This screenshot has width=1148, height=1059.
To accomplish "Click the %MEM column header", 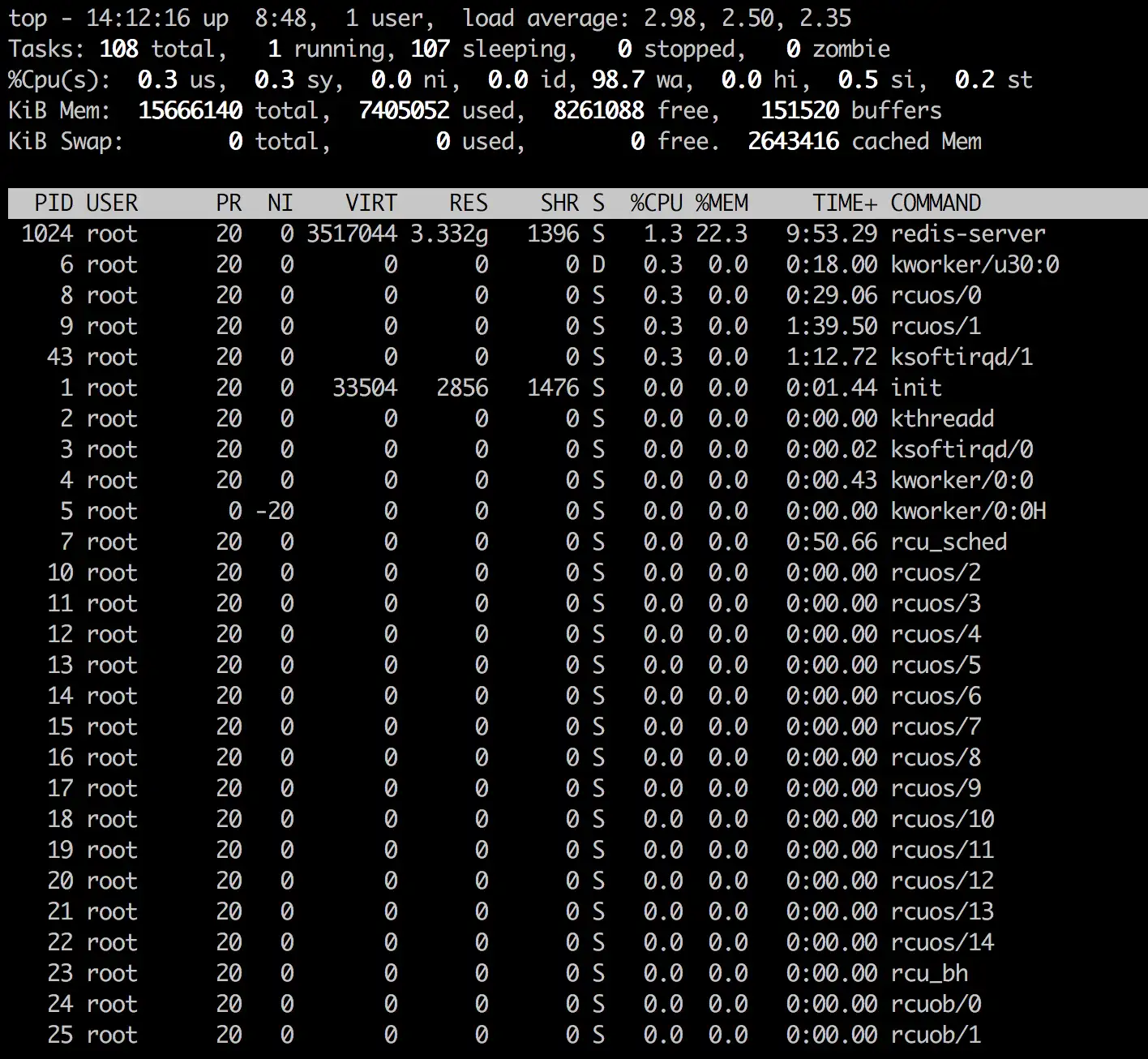I will [722, 203].
